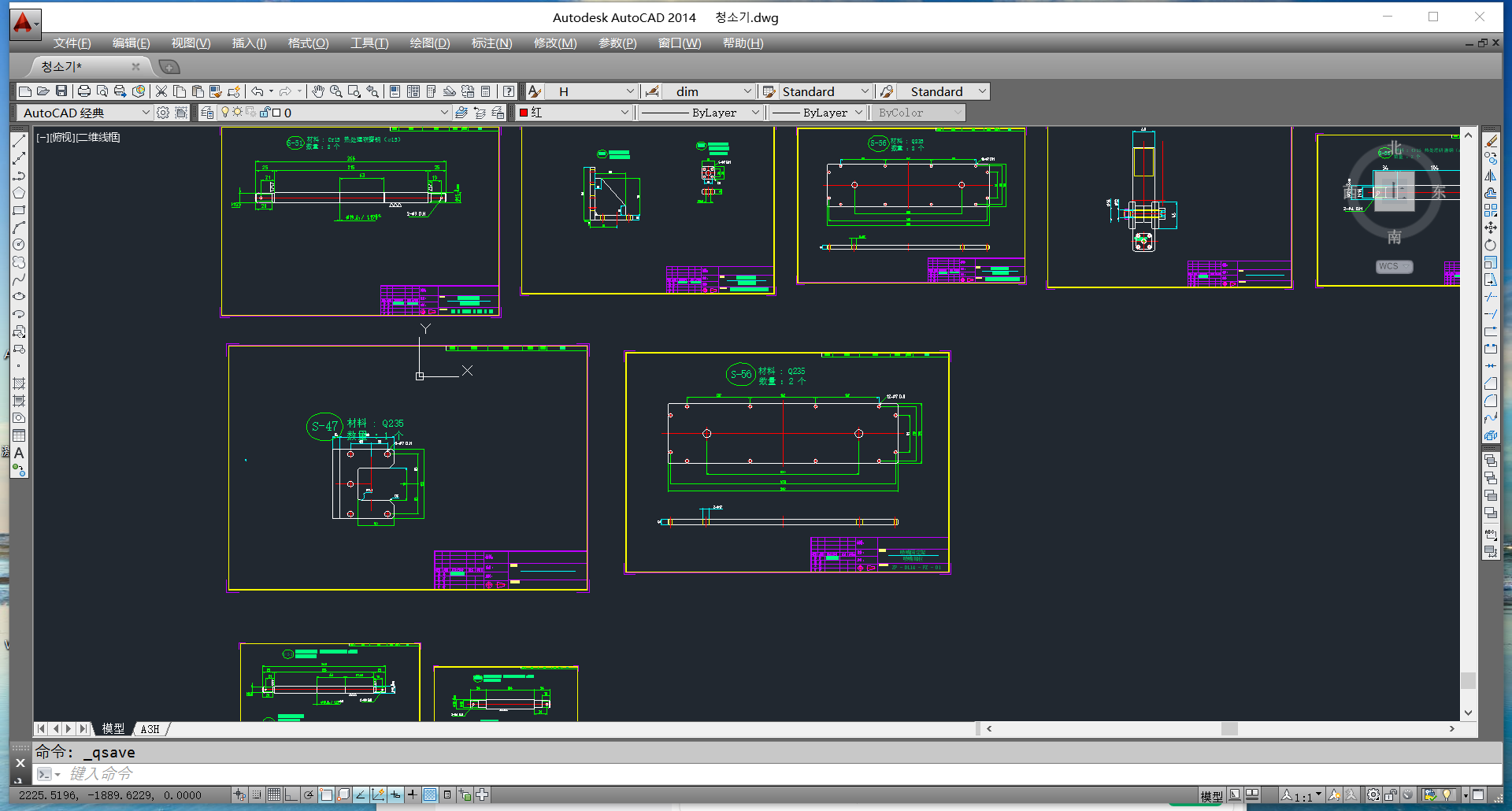The width and height of the screenshot is (1512, 811).
Task: Toggle Polar Tracking in status bar
Action: pyautogui.click(x=309, y=795)
